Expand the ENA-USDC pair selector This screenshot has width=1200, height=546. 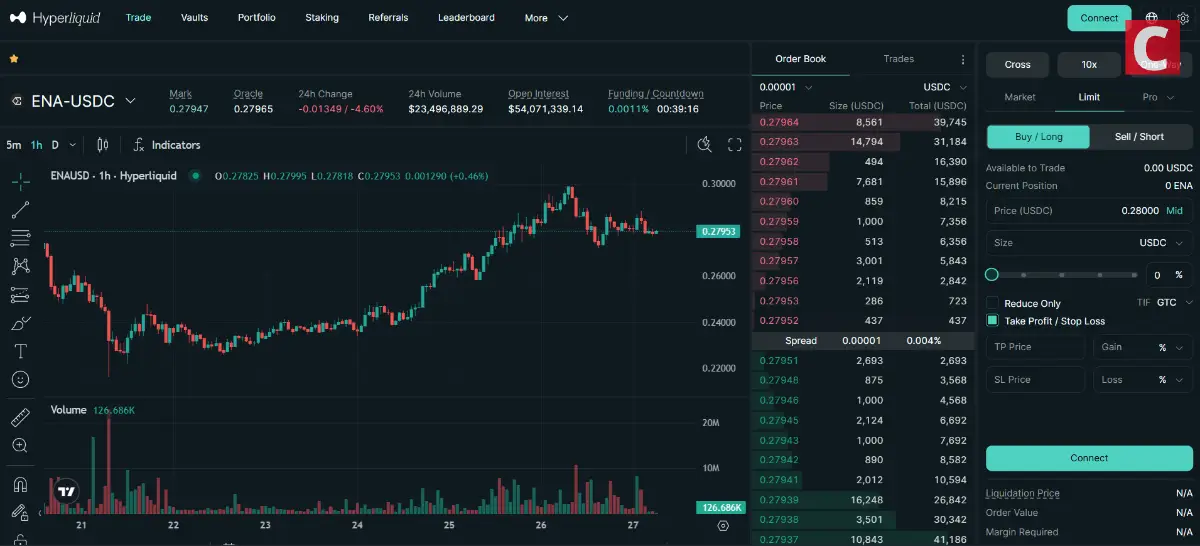click(x=130, y=101)
